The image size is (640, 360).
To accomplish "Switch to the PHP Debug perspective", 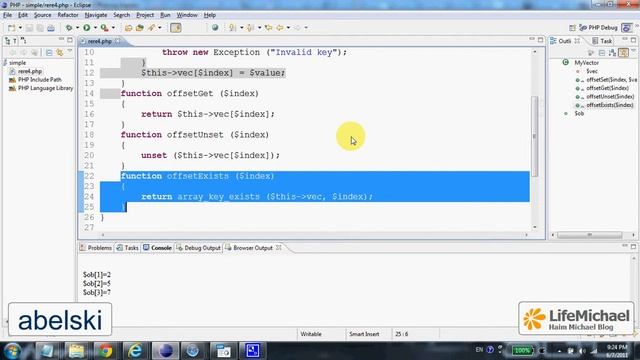I will tap(598, 28).
